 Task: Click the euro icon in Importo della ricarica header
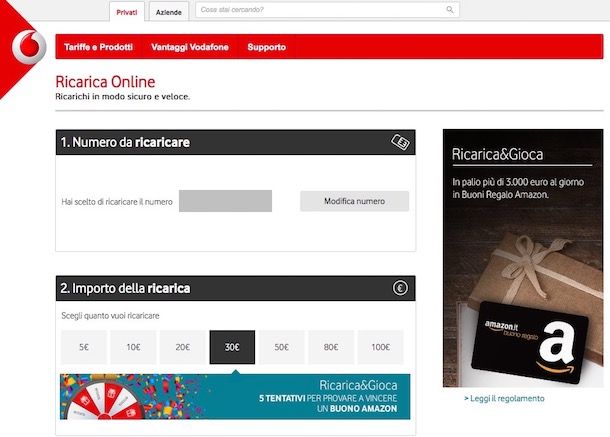(x=400, y=288)
